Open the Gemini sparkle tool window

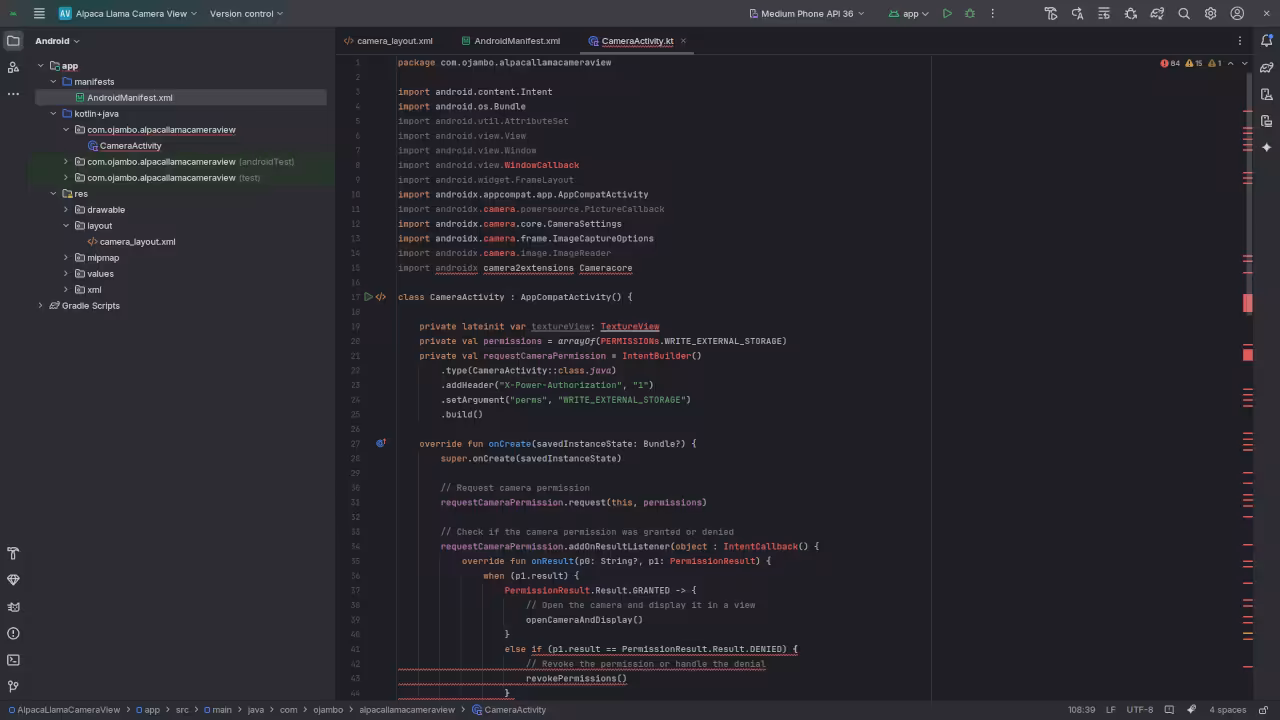pos(1266,147)
